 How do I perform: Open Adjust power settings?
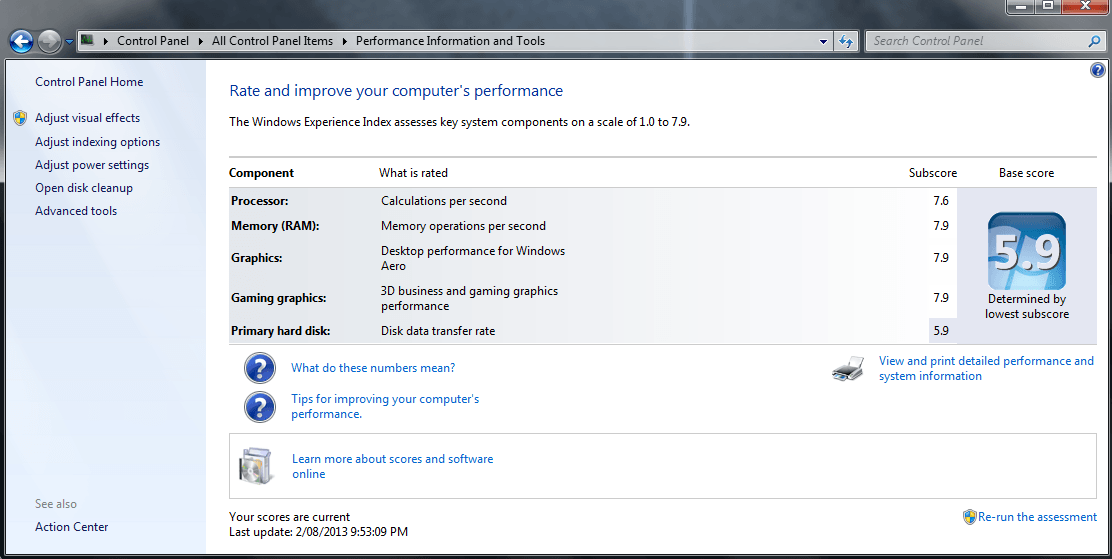[92, 165]
